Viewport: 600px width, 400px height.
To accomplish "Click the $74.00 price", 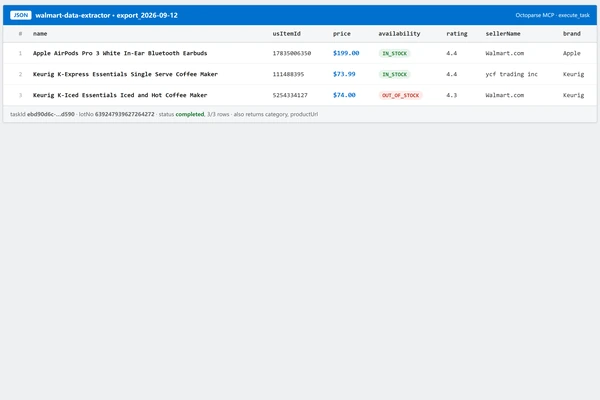I will pyautogui.click(x=344, y=95).
